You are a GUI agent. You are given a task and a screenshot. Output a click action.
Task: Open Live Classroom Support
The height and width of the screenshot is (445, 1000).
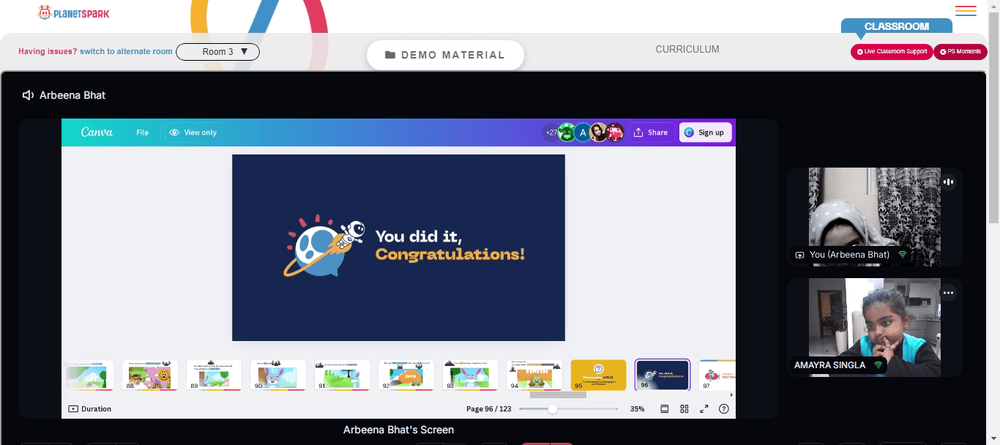pos(892,52)
